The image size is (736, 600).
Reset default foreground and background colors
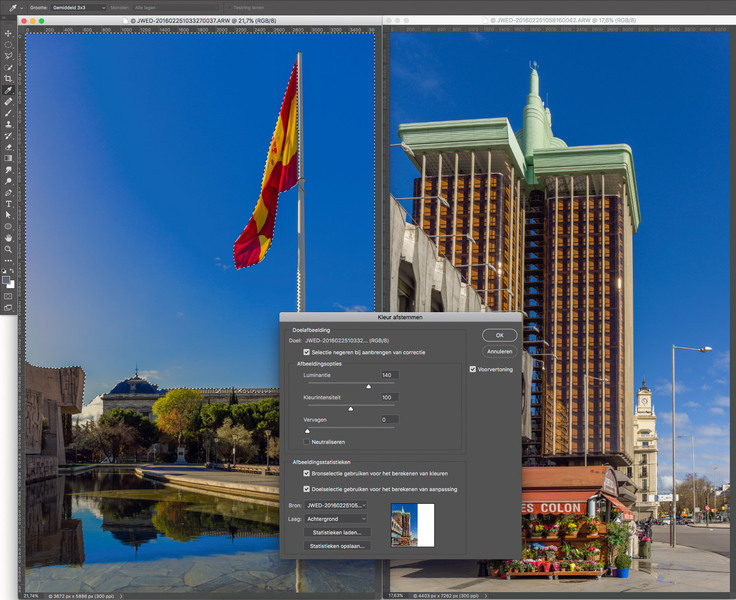[x=4, y=271]
